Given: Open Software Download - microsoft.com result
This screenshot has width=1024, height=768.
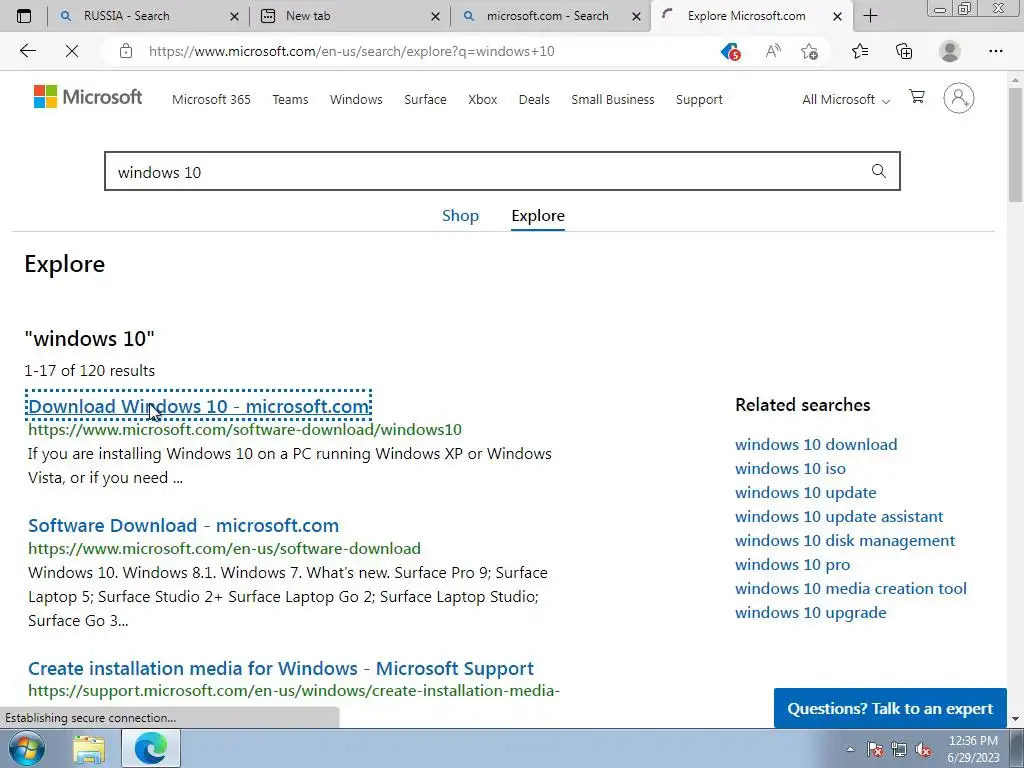Looking at the screenshot, I should tap(184, 525).
